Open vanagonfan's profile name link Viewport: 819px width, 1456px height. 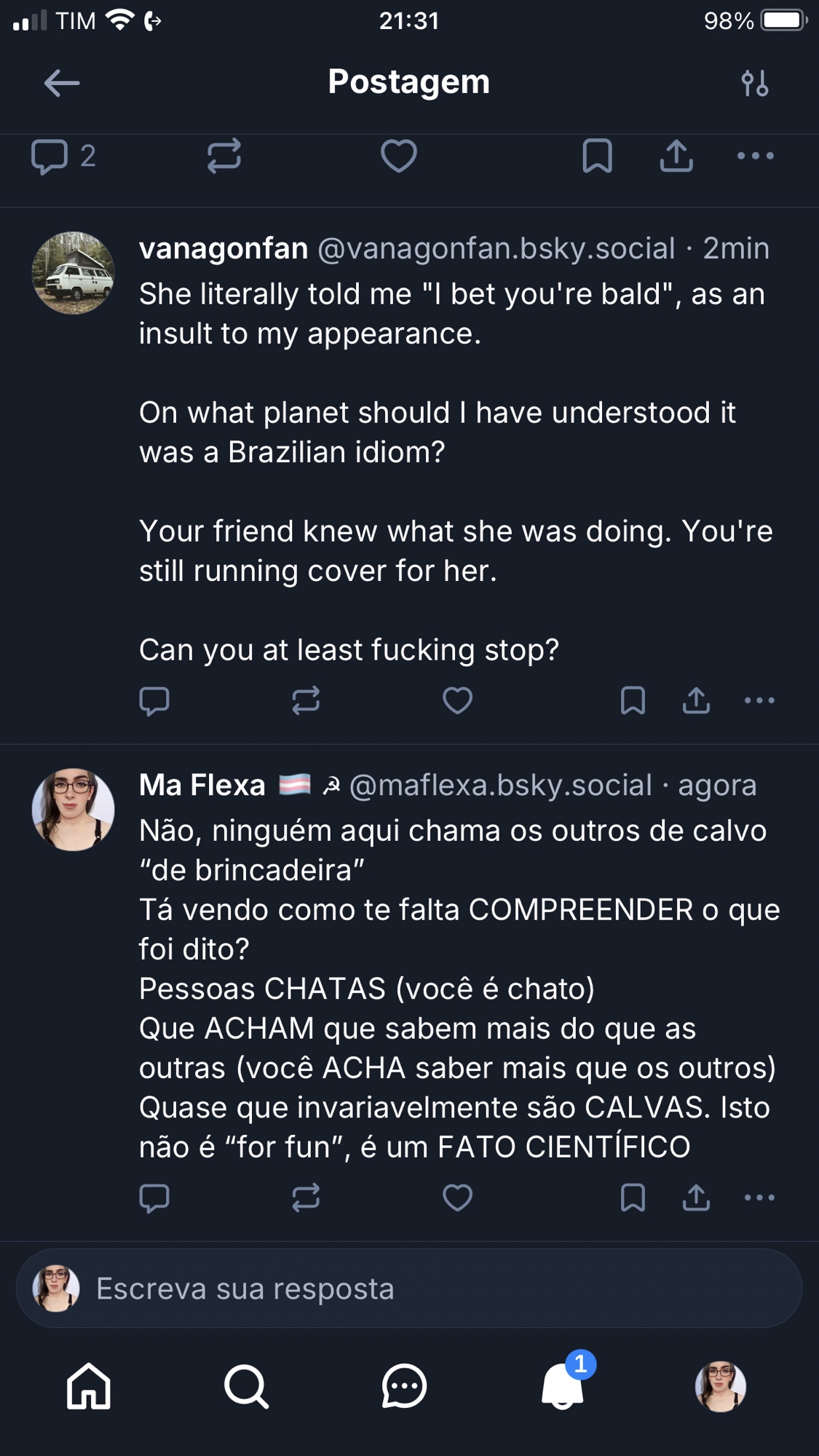[223, 249]
